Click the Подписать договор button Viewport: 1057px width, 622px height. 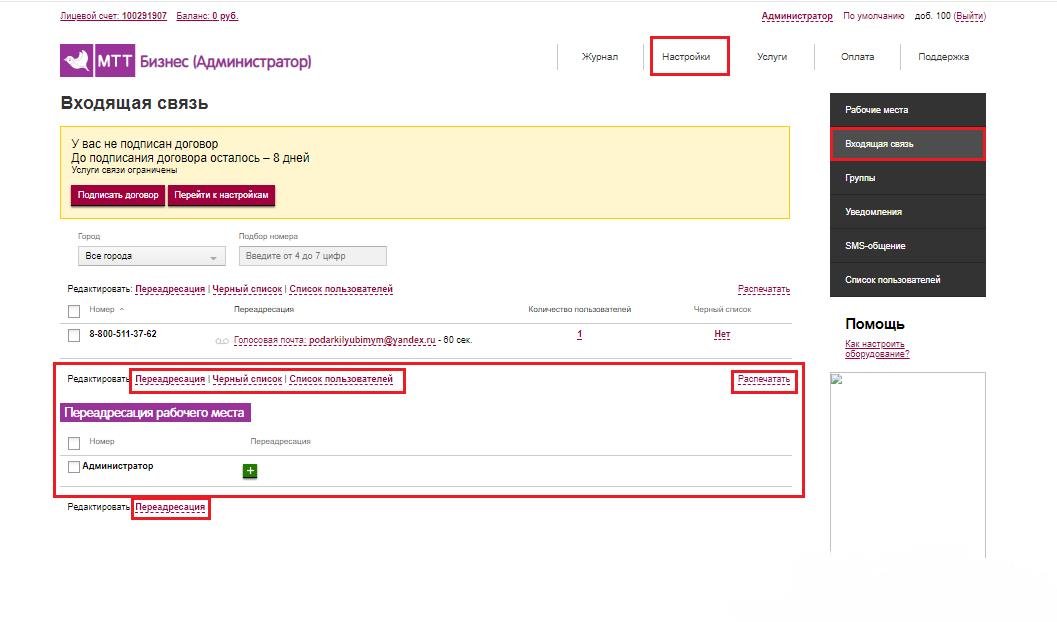tap(118, 195)
